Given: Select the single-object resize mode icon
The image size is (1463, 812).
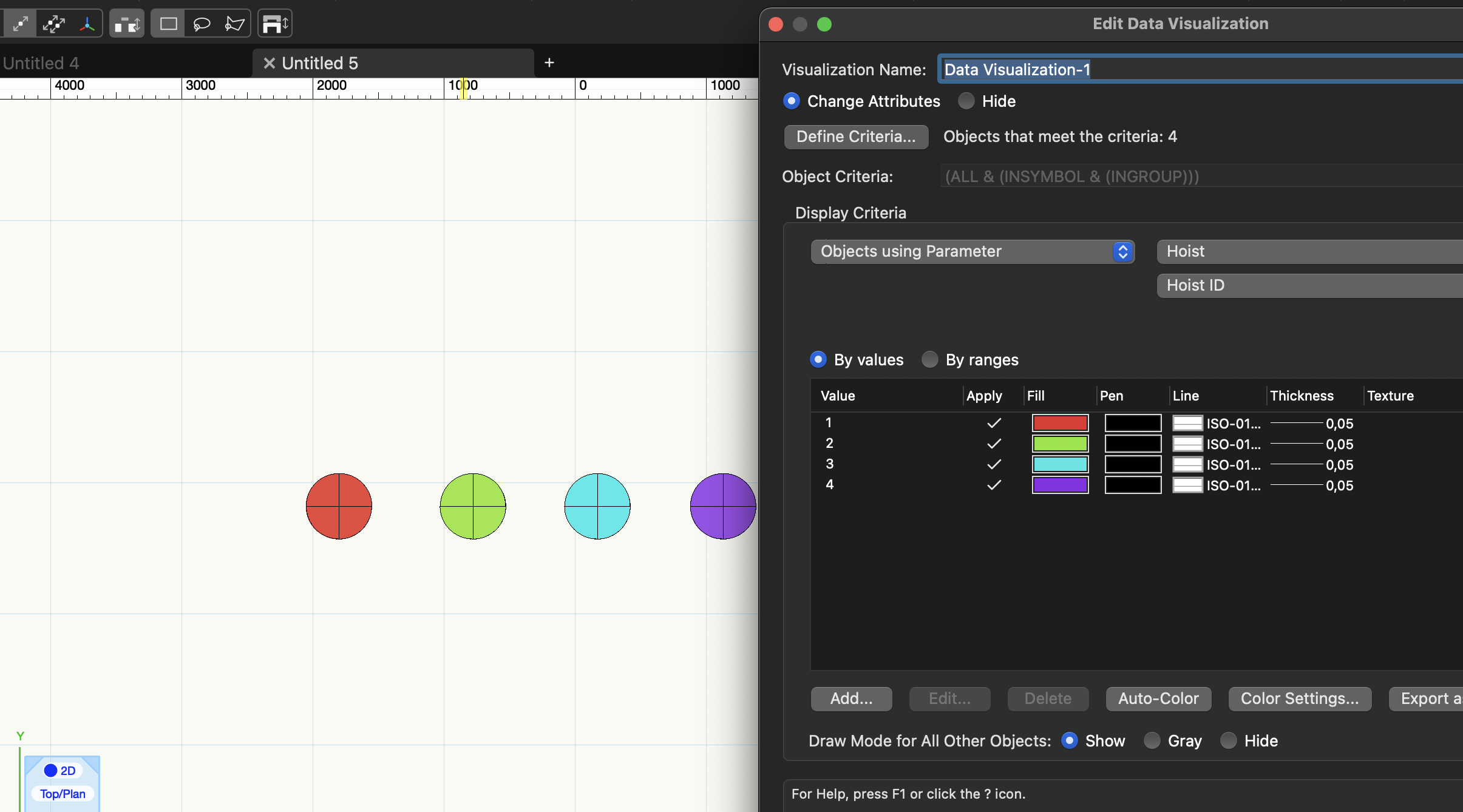Looking at the screenshot, I should click(x=20, y=23).
